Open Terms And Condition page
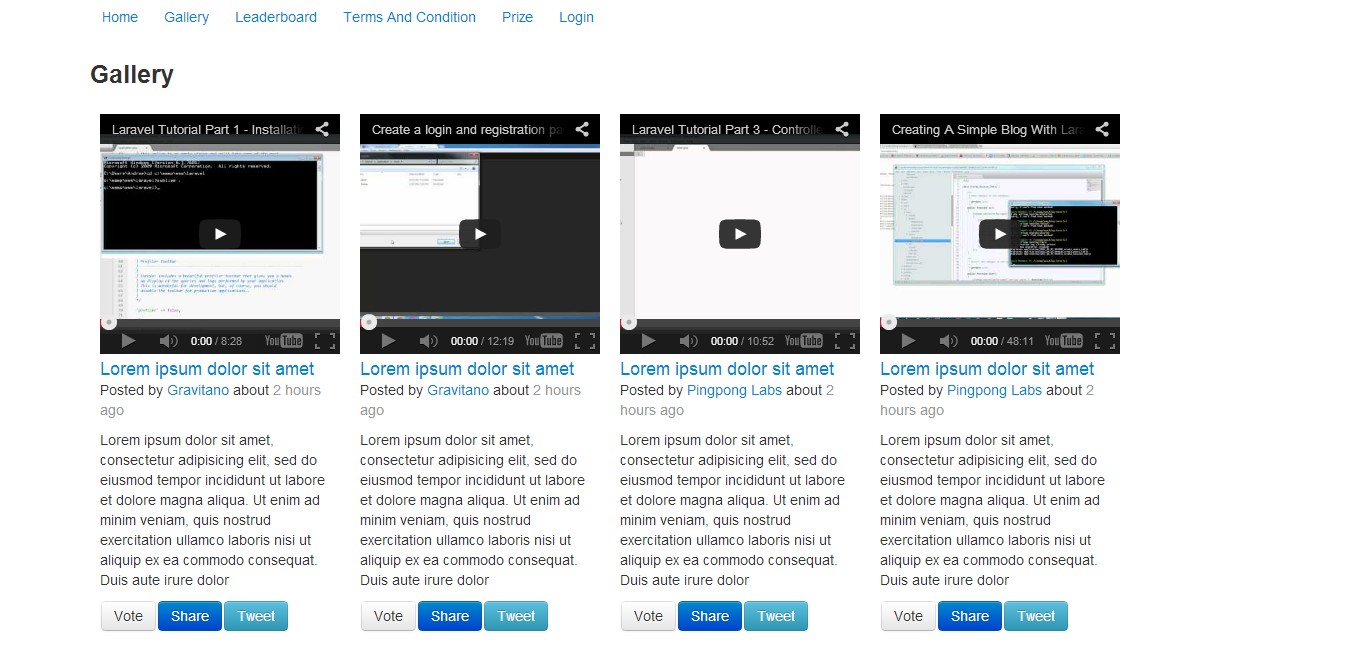 (x=410, y=17)
